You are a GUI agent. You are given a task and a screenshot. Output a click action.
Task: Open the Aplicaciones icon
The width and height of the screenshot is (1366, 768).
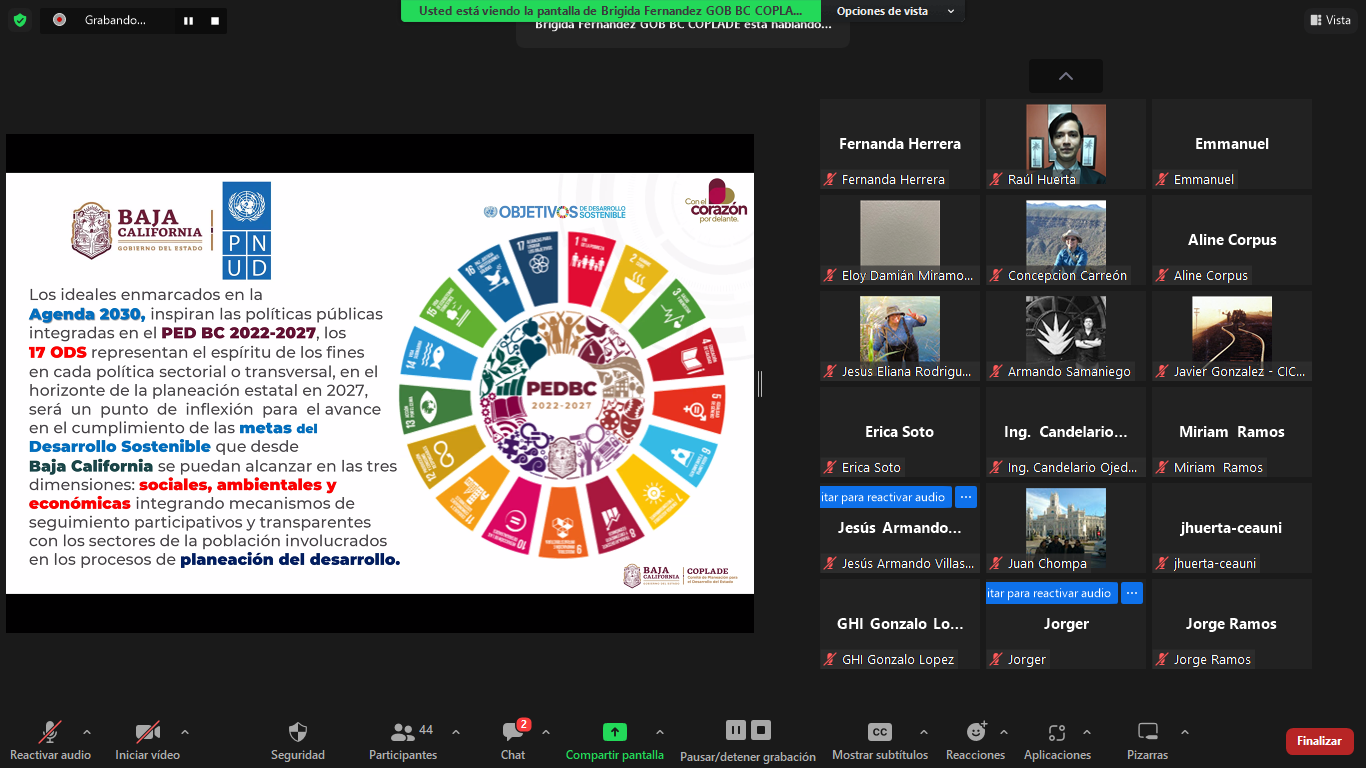(1057, 732)
